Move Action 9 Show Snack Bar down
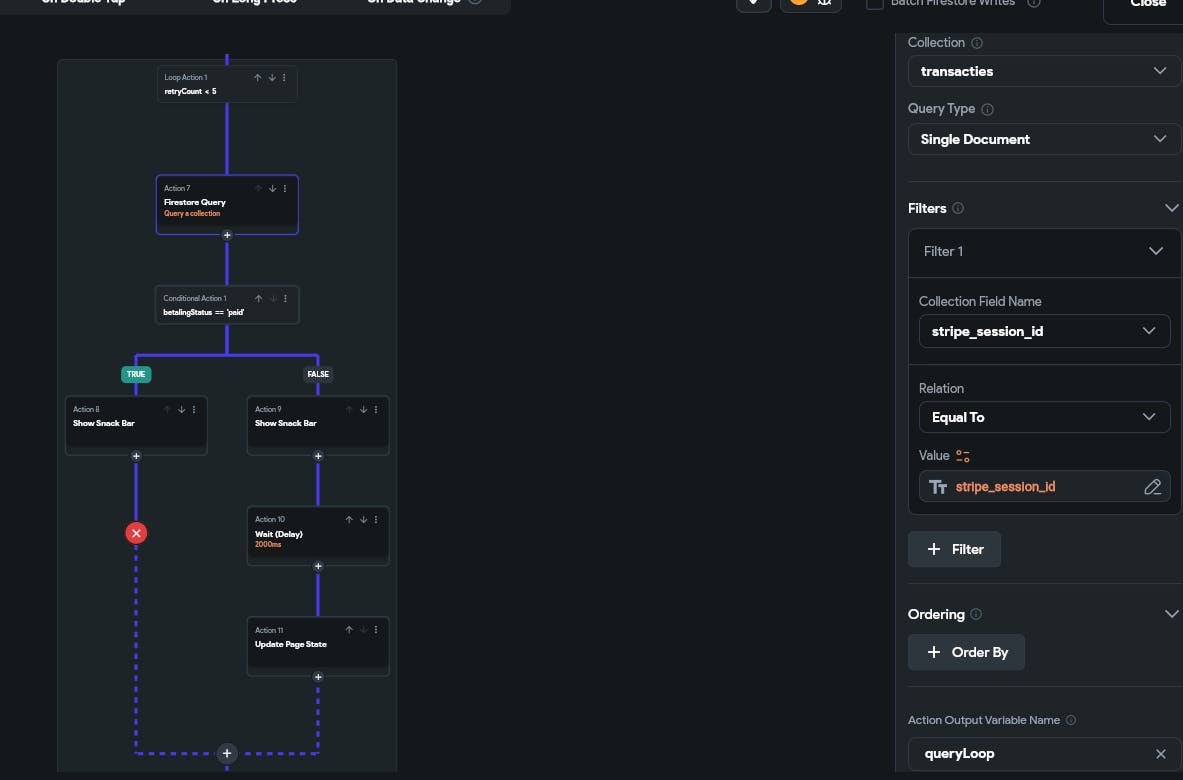Viewport: 1183px width, 780px height. pos(363,410)
